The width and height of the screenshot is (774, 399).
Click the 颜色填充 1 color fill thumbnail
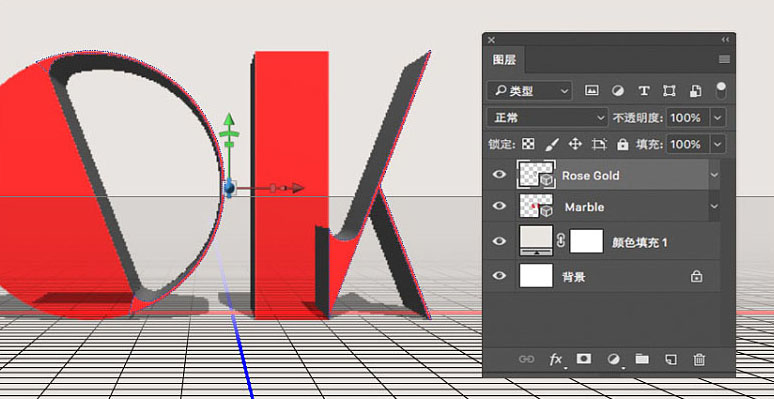pos(536,241)
